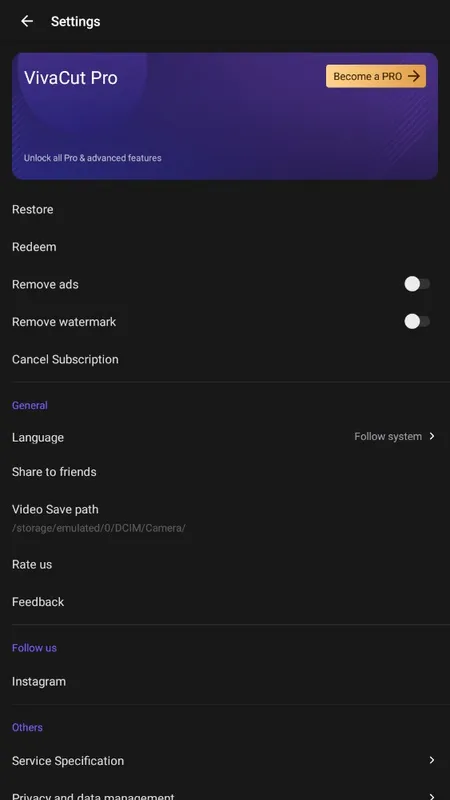Screen dimensions: 450x800
Task: Enable the Remove watermark switch
Action: coord(417,321)
